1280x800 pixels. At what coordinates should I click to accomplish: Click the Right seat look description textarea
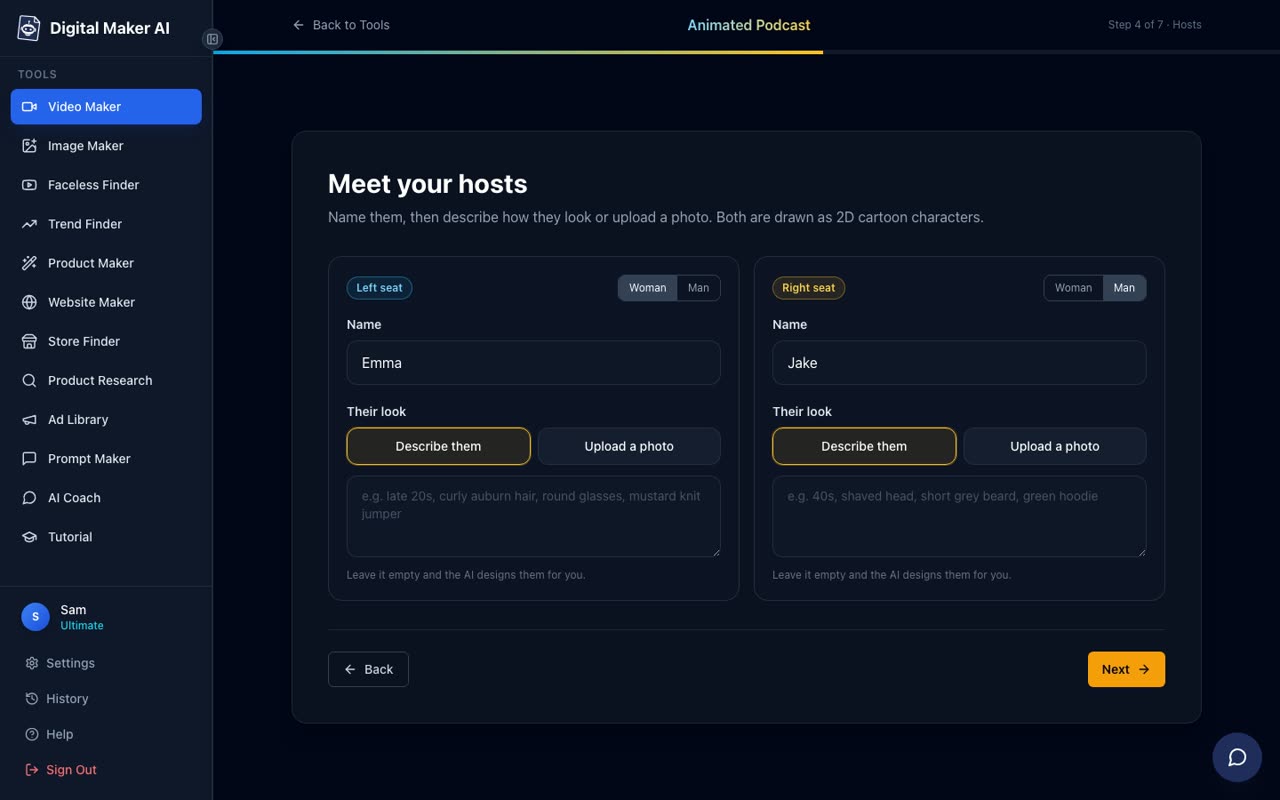click(960, 516)
